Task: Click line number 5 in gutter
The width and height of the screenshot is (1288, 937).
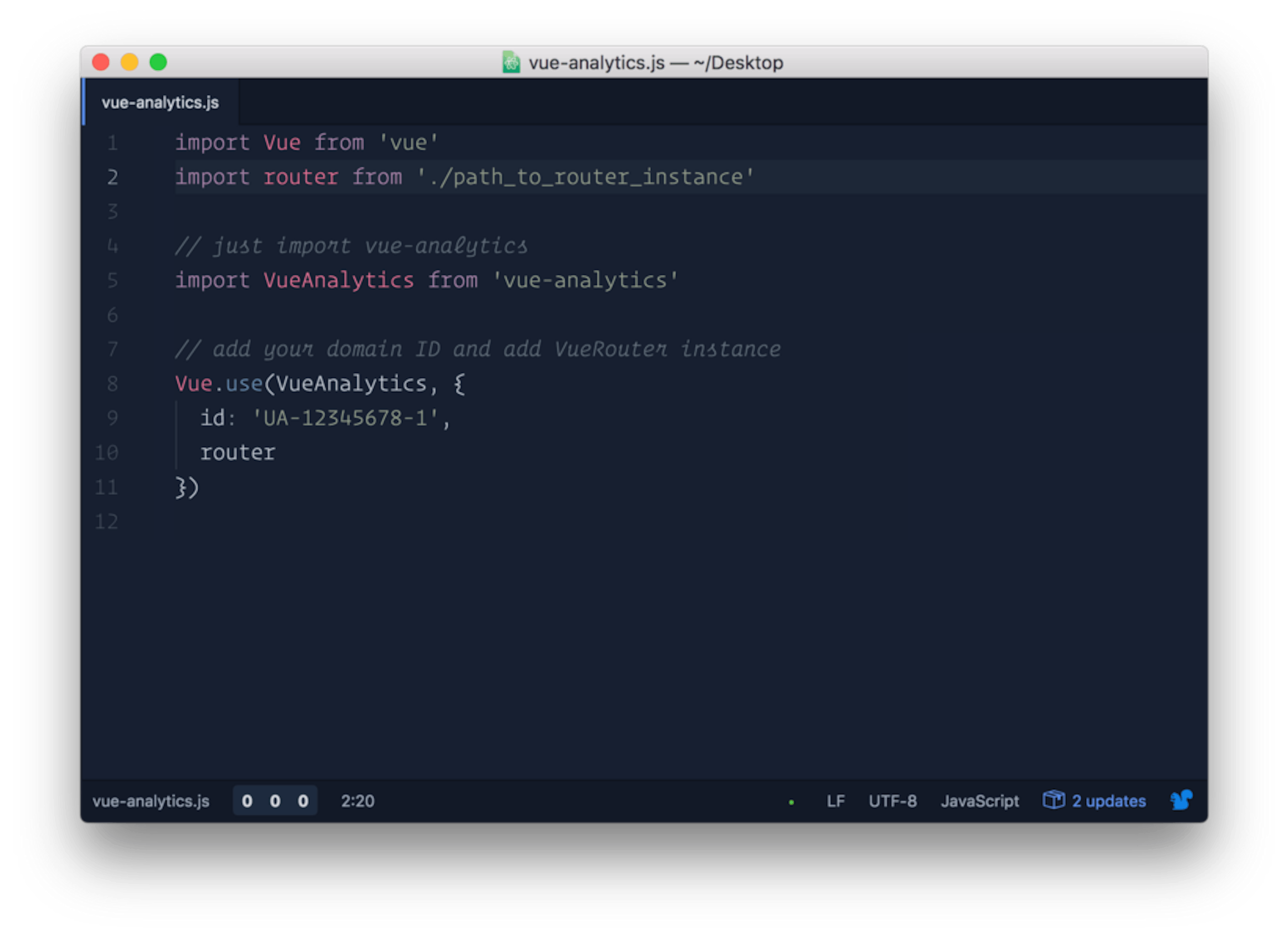Action: coord(112,280)
